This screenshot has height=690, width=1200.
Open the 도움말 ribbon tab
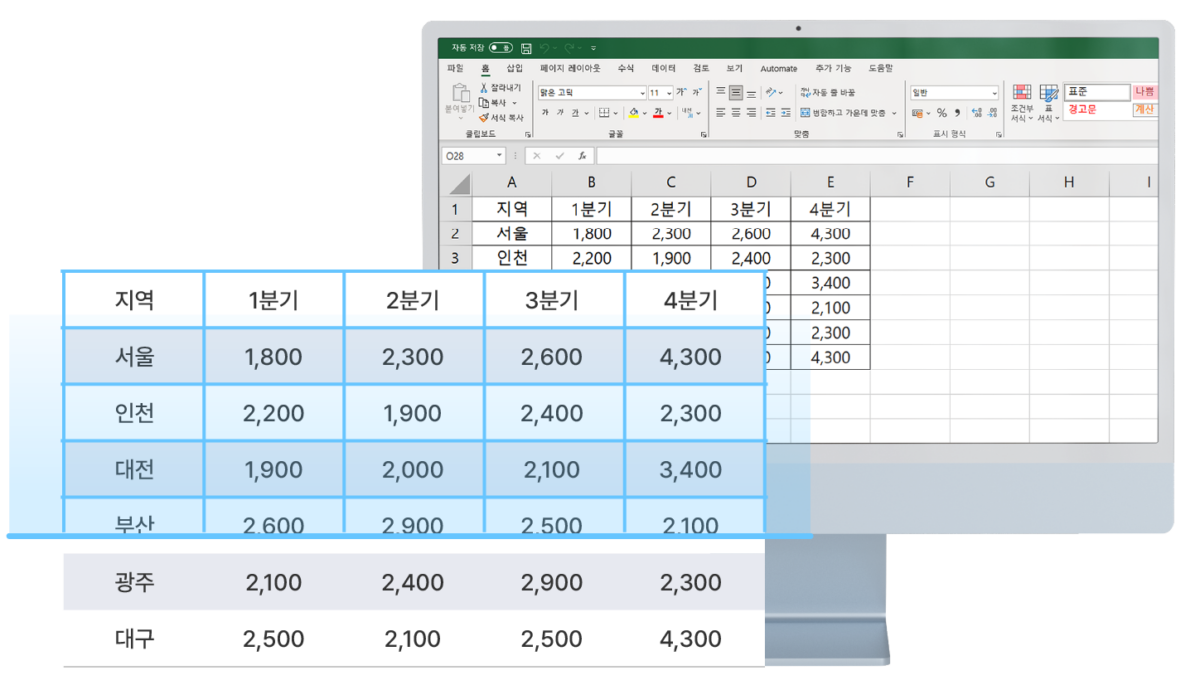tap(880, 68)
